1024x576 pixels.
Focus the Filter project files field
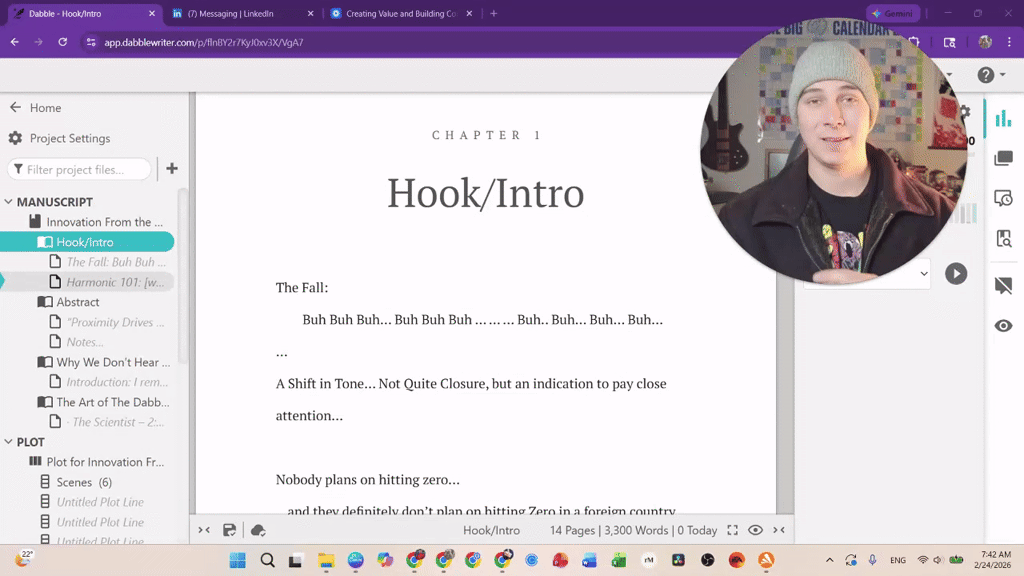[80, 169]
